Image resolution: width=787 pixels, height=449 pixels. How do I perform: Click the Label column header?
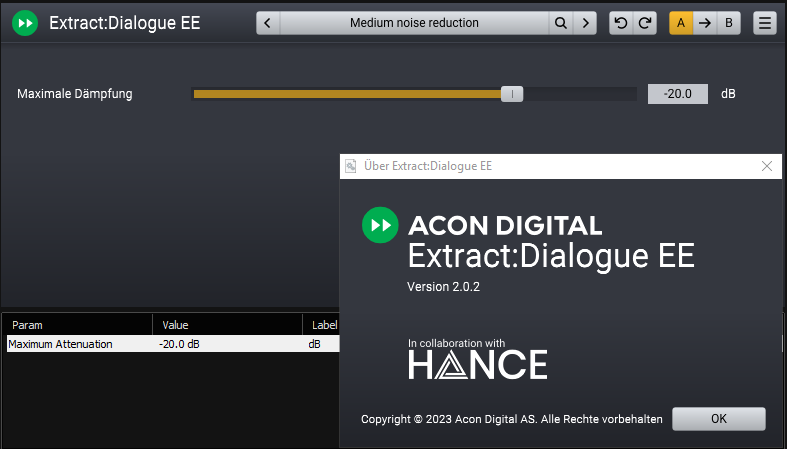321,325
